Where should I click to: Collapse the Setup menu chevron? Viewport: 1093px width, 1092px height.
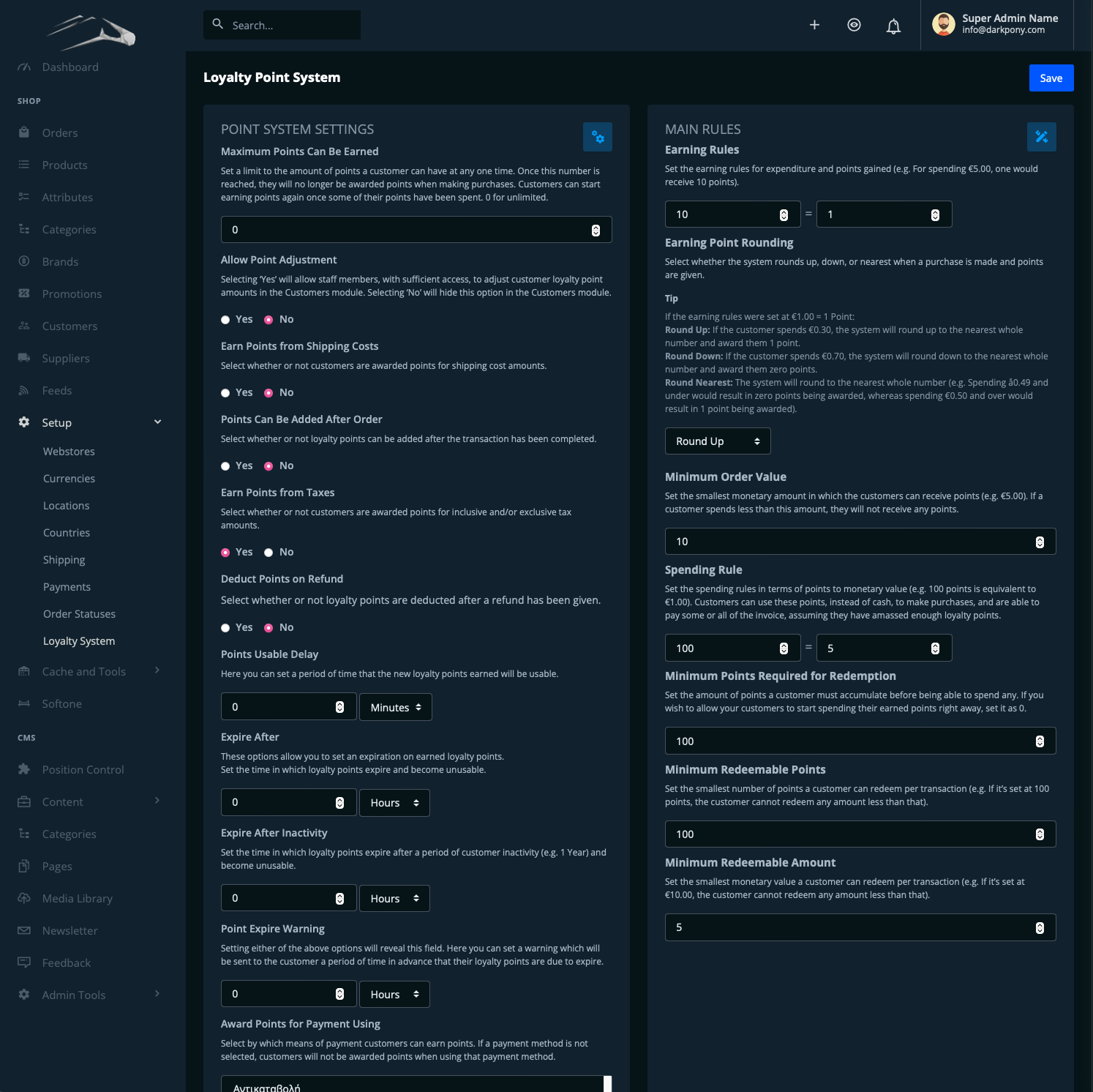tap(157, 422)
